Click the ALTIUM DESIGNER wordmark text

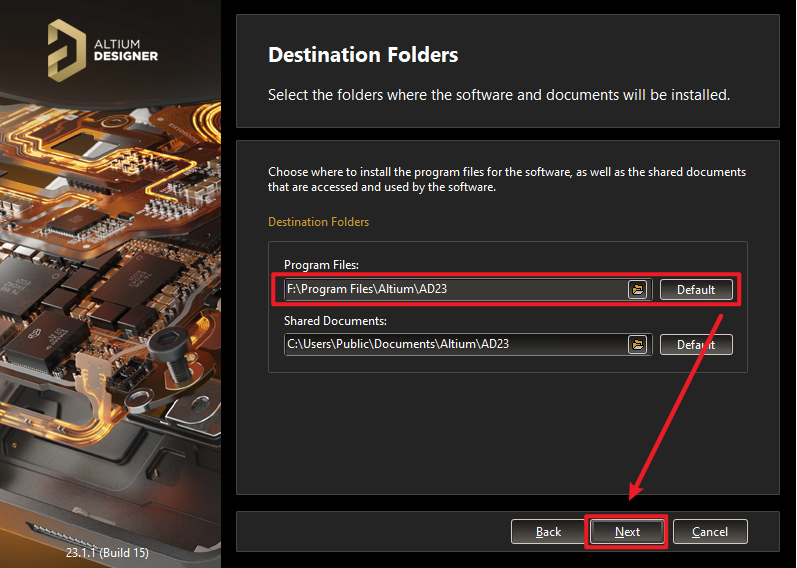point(126,49)
